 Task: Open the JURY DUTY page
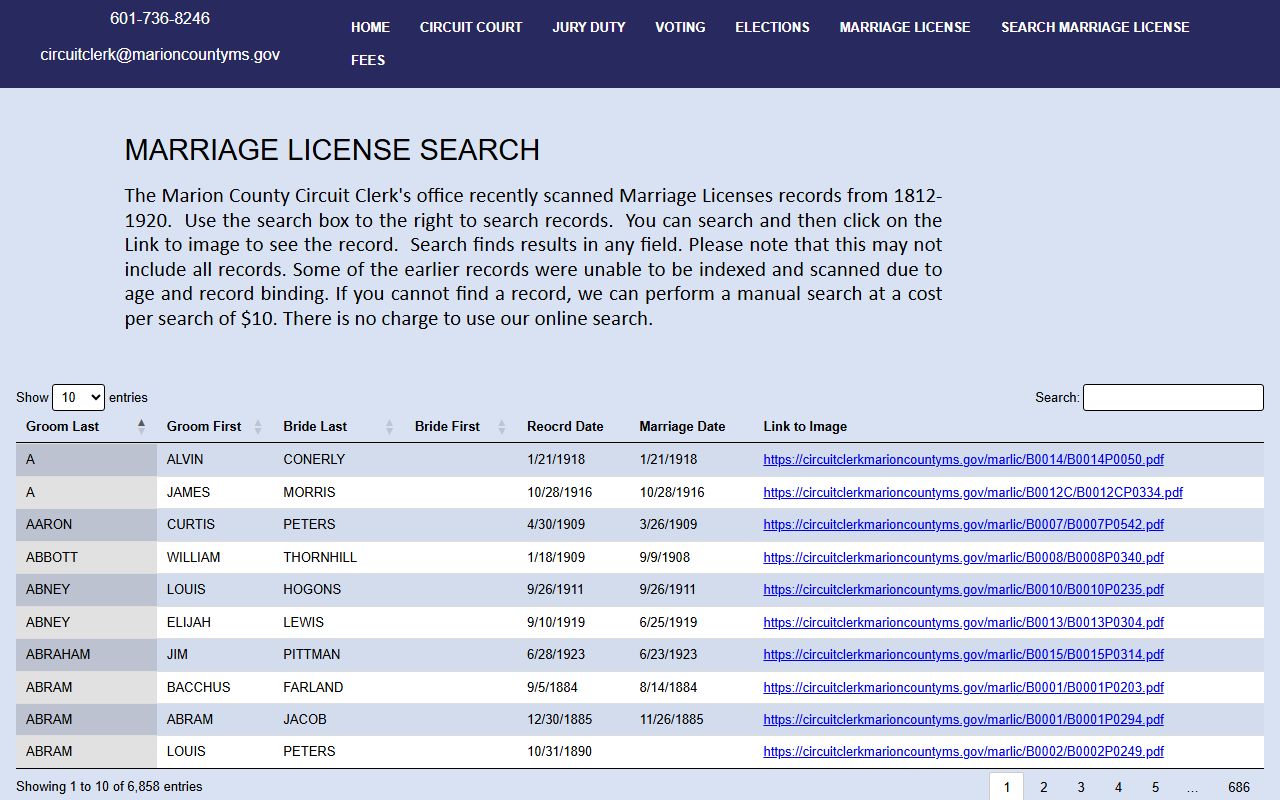coord(589,27)
